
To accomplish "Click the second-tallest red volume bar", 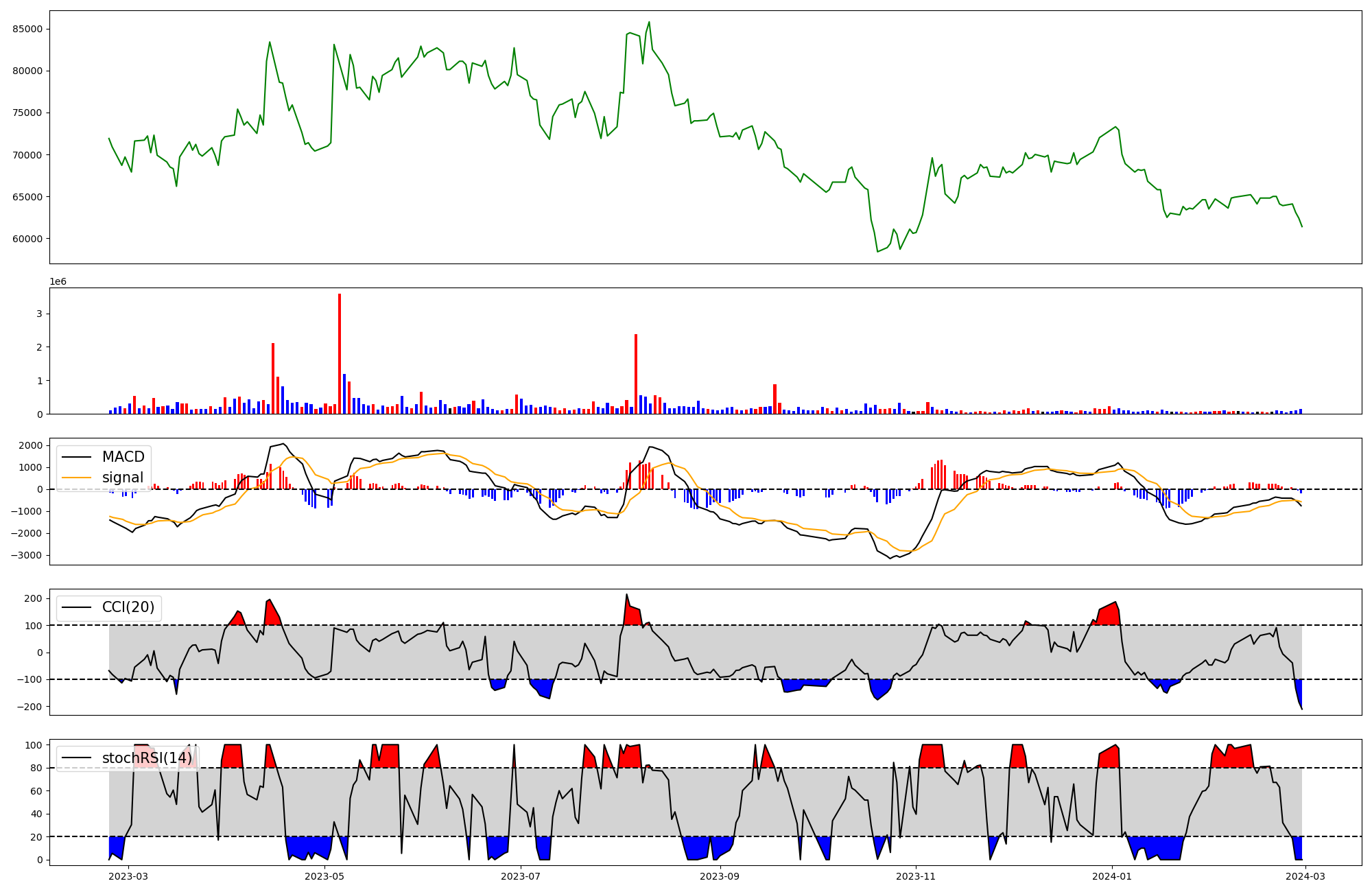I will pos(636,374).
